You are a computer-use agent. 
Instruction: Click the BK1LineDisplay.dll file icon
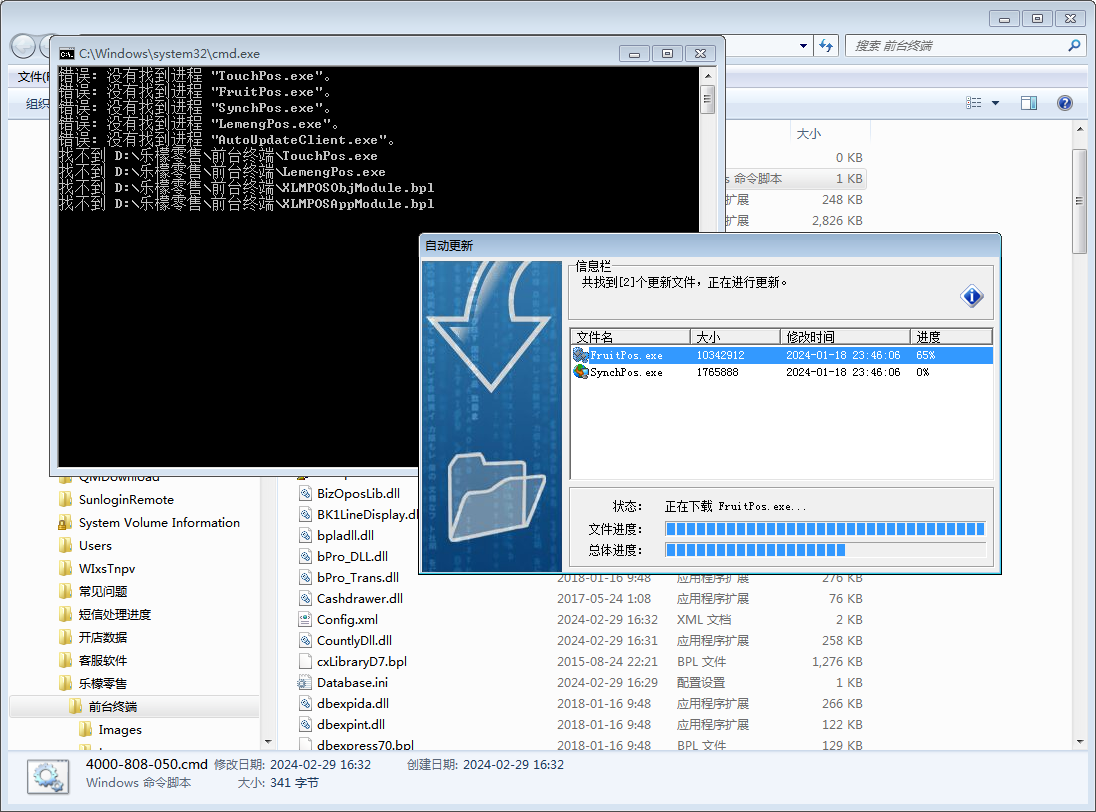[305, 514]
